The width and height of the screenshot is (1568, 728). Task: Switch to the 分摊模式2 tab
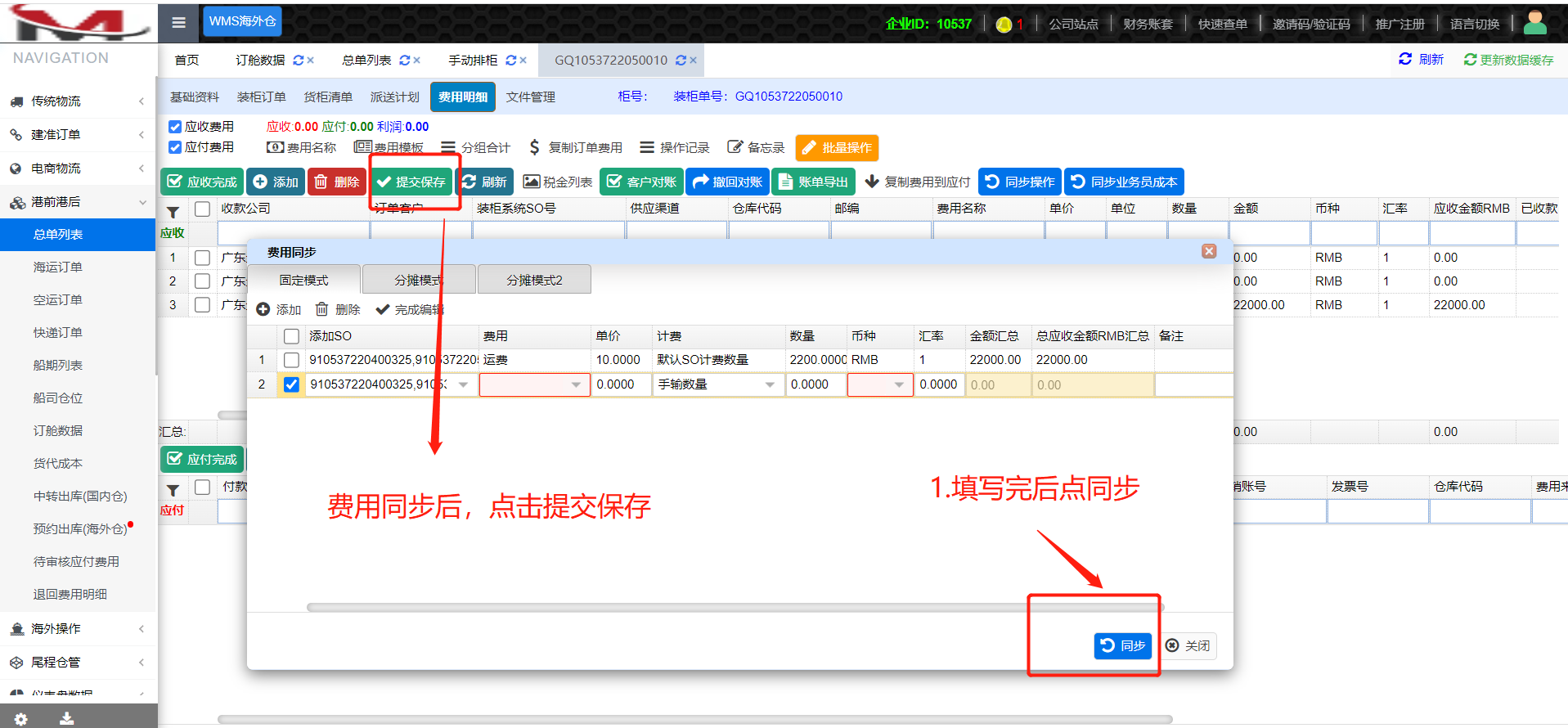tap(534, 280)
